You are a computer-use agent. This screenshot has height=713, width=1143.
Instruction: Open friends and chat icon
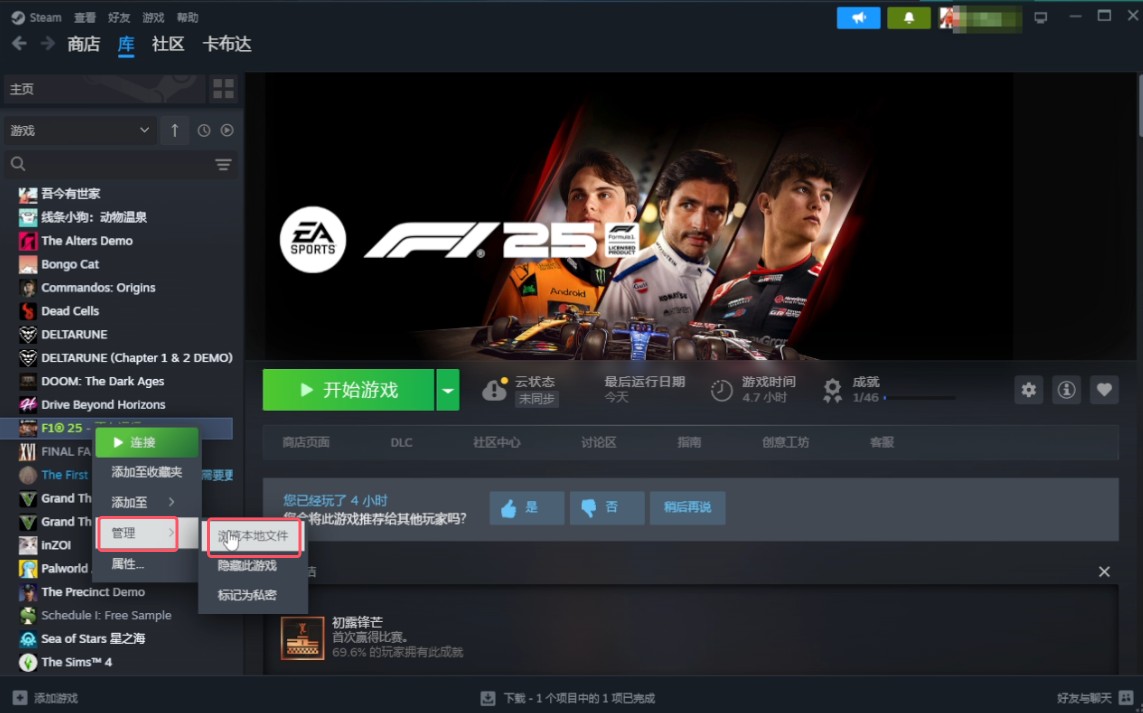(x=1126, y=698)
